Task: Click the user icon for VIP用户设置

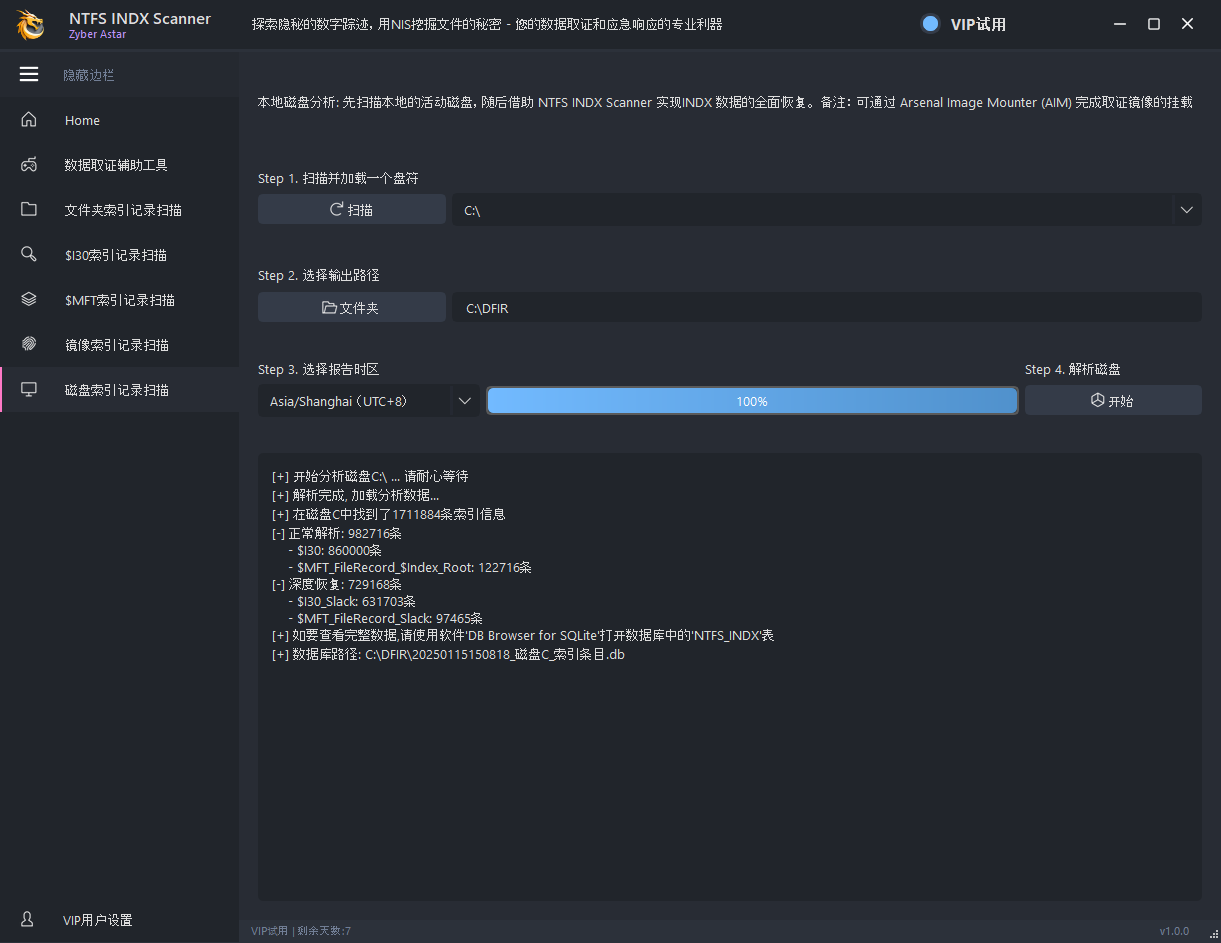Action: pyautogui.click(x=29, y=920)
